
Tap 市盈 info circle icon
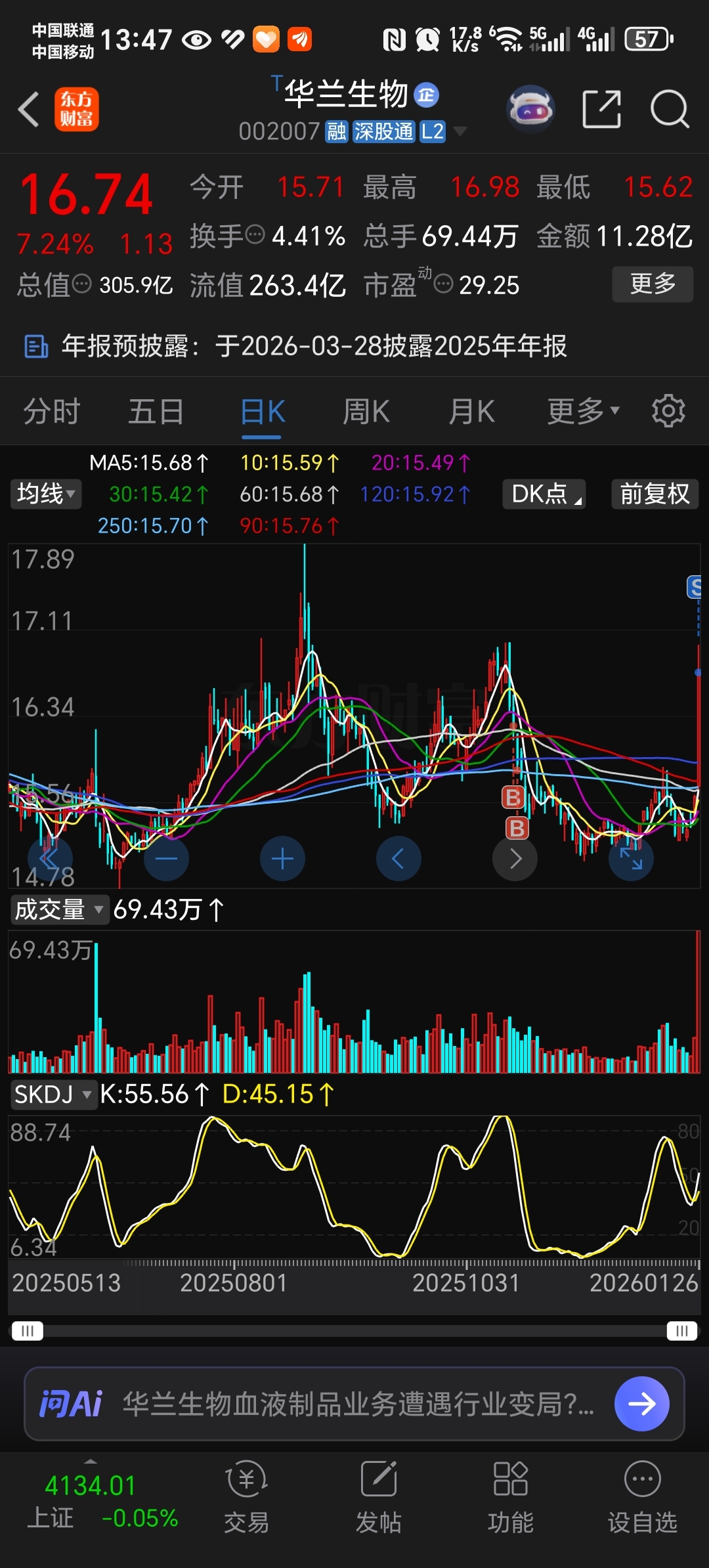click(444, 284)
